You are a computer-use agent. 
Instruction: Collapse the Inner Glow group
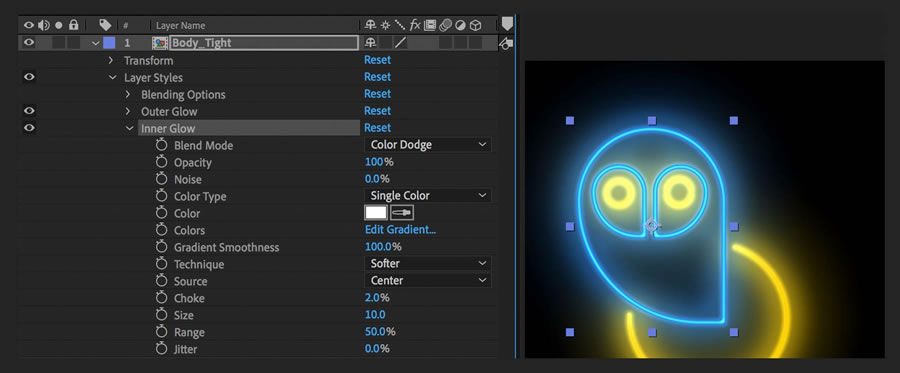click(x=130, y=129)
